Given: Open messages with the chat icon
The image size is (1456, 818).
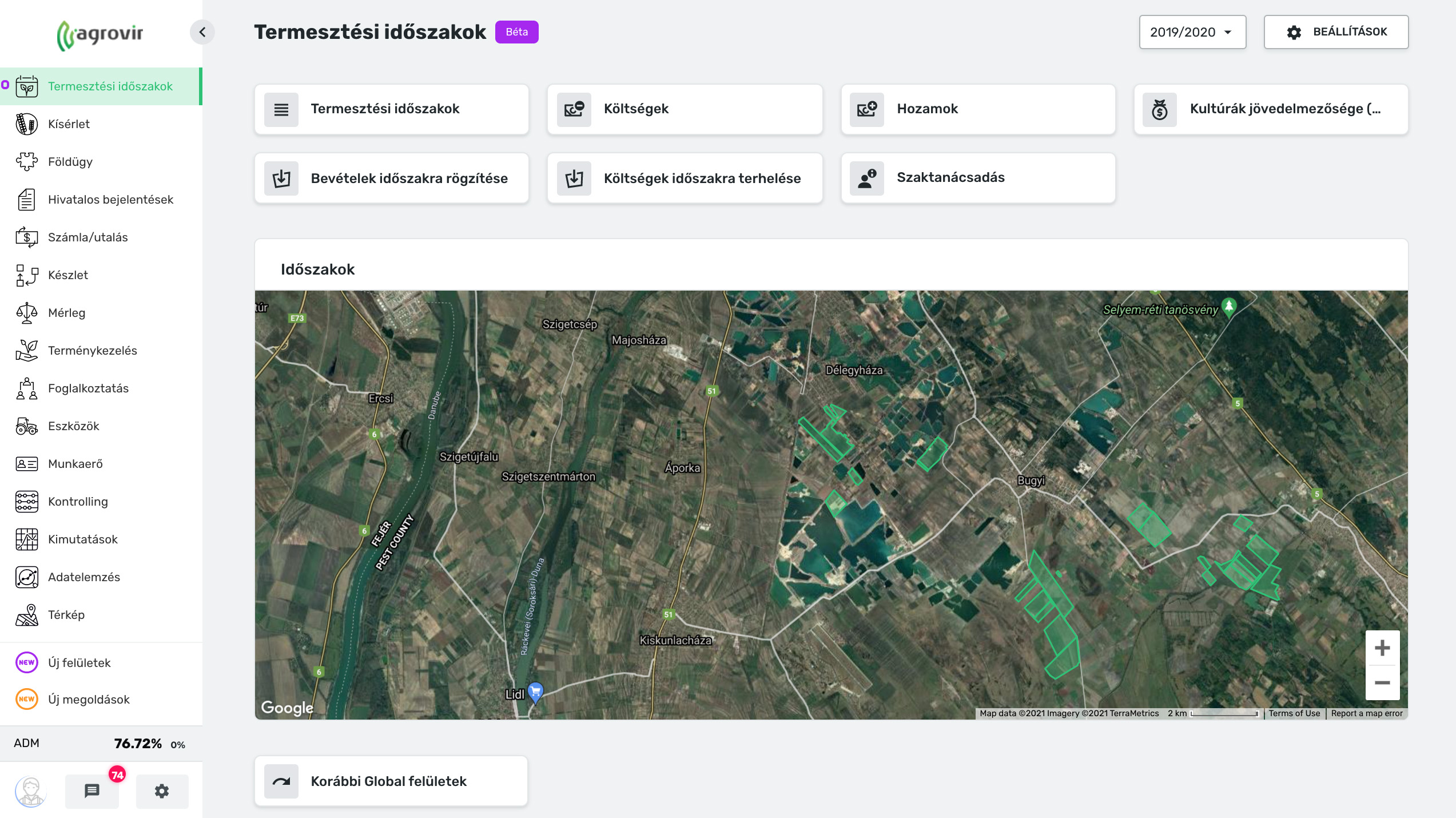Looking at the screenshot, I should 92,791.
